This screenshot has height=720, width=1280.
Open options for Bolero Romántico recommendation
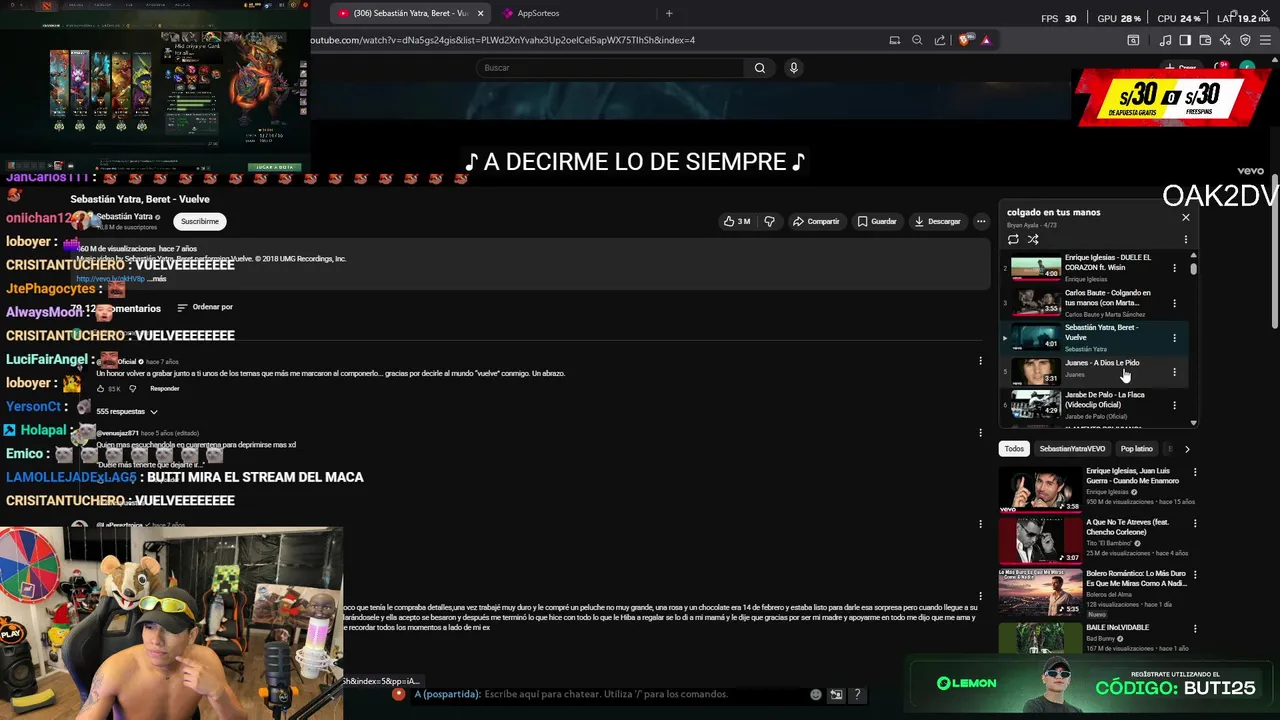[1195, 576]
